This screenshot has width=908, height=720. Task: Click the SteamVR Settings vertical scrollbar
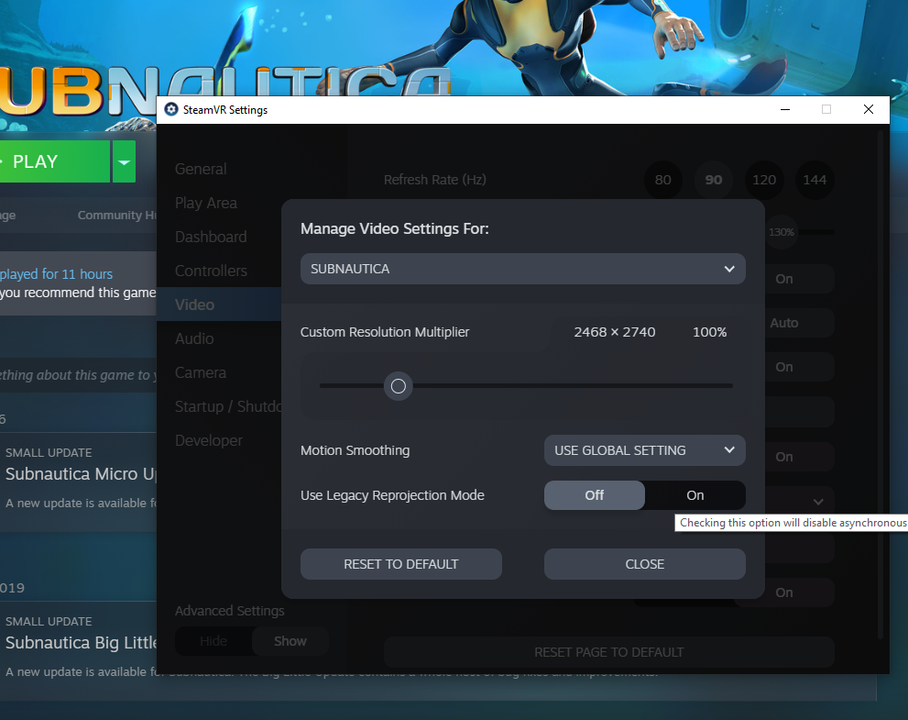[x=880, y=385]
